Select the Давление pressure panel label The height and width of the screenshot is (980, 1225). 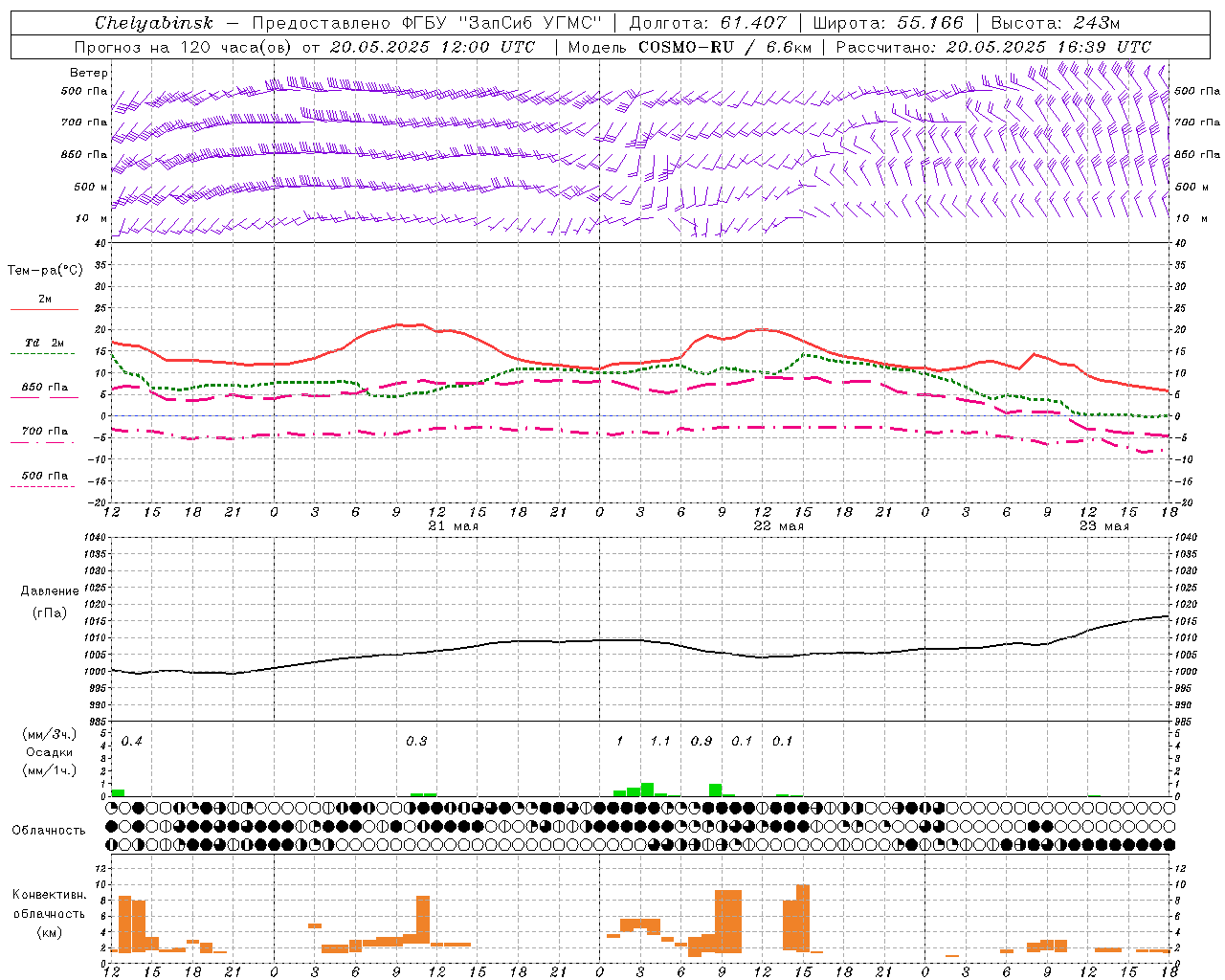[x=50, y=590]
